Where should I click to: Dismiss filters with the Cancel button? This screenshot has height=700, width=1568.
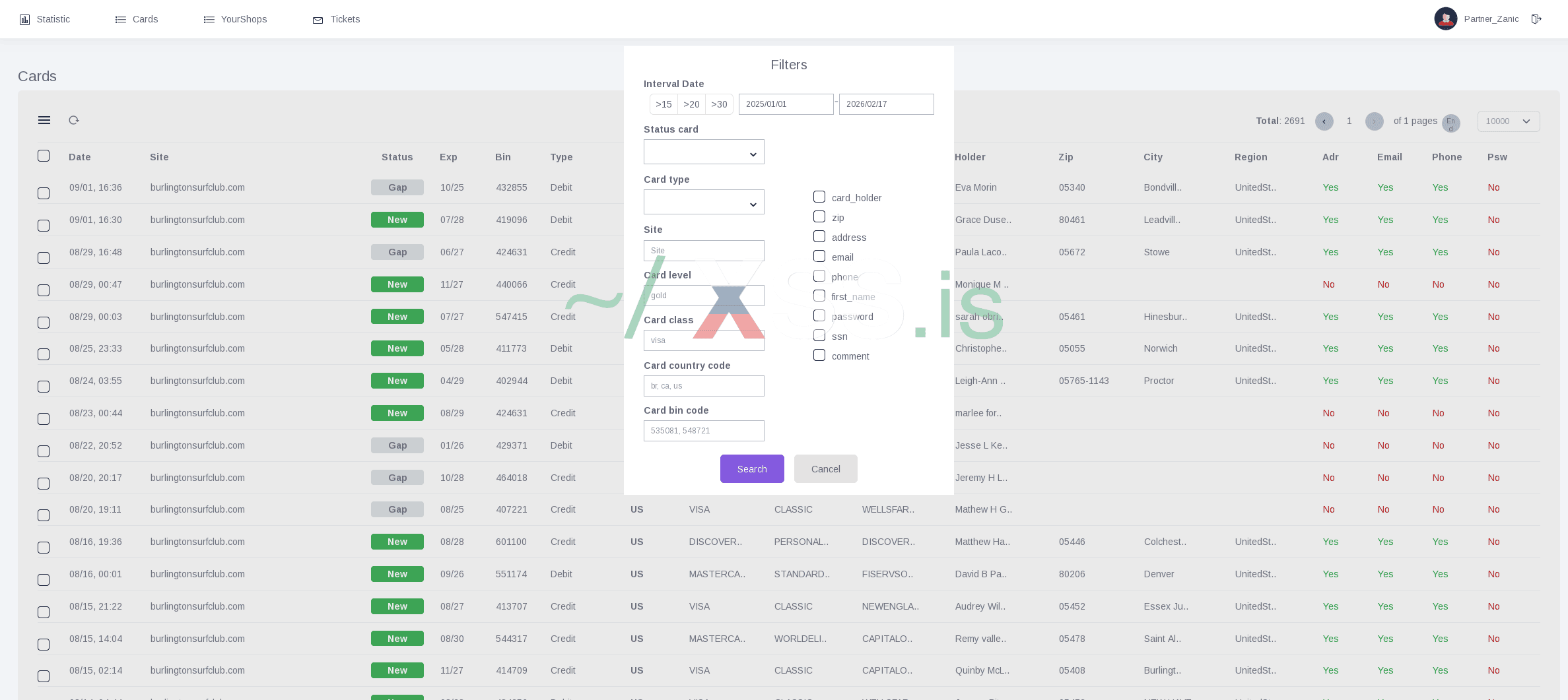826,469
